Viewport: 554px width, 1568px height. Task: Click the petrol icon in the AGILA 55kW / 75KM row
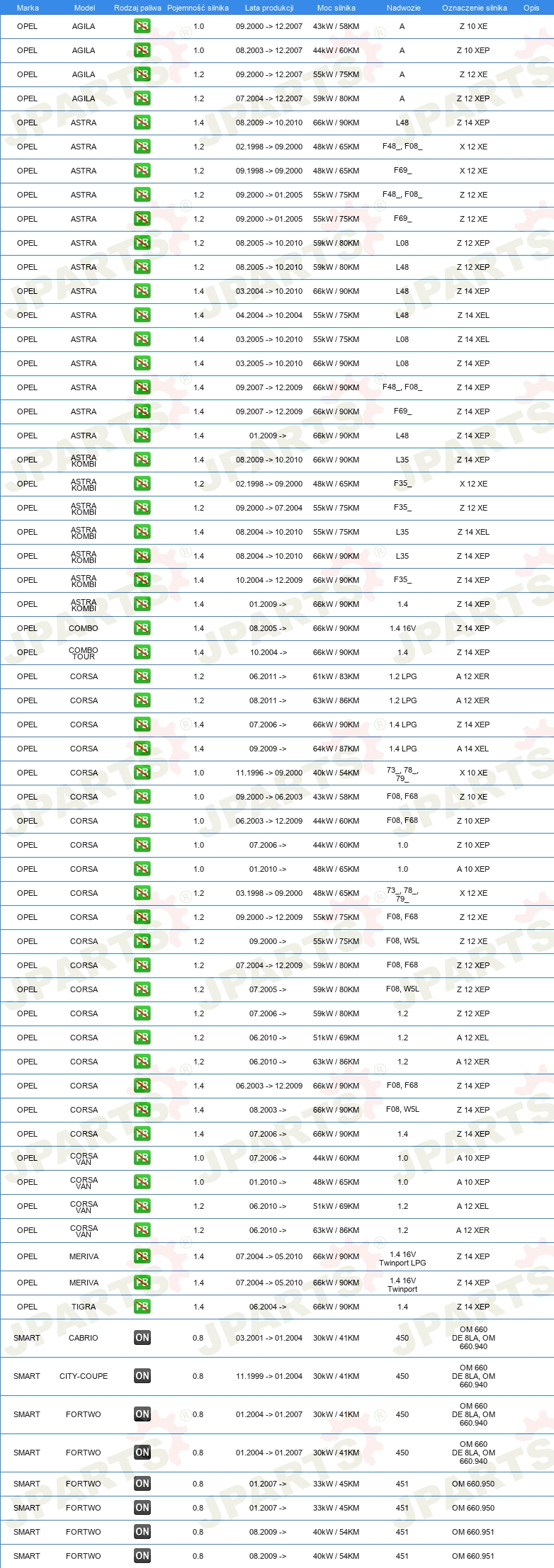tap(142, 74)
